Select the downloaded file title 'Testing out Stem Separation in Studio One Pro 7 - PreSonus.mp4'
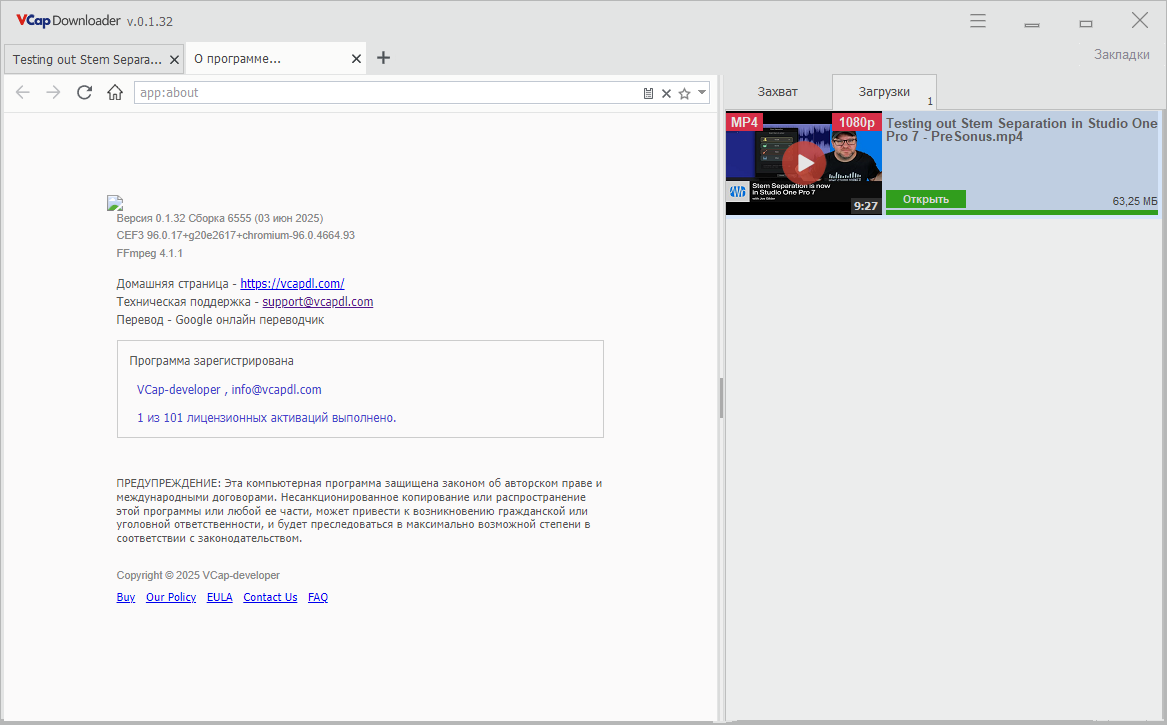Image resolution: width=1167 pixels, height=725 pixels. click(x=1021, y=130)
